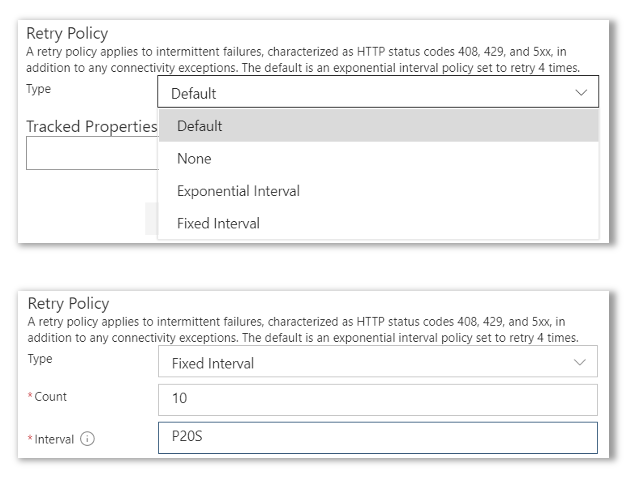The height and width of the screenshot is (479, 631).
Task: Open the chevron on the Fixed Interval dropdown
Action: (581, 363)
